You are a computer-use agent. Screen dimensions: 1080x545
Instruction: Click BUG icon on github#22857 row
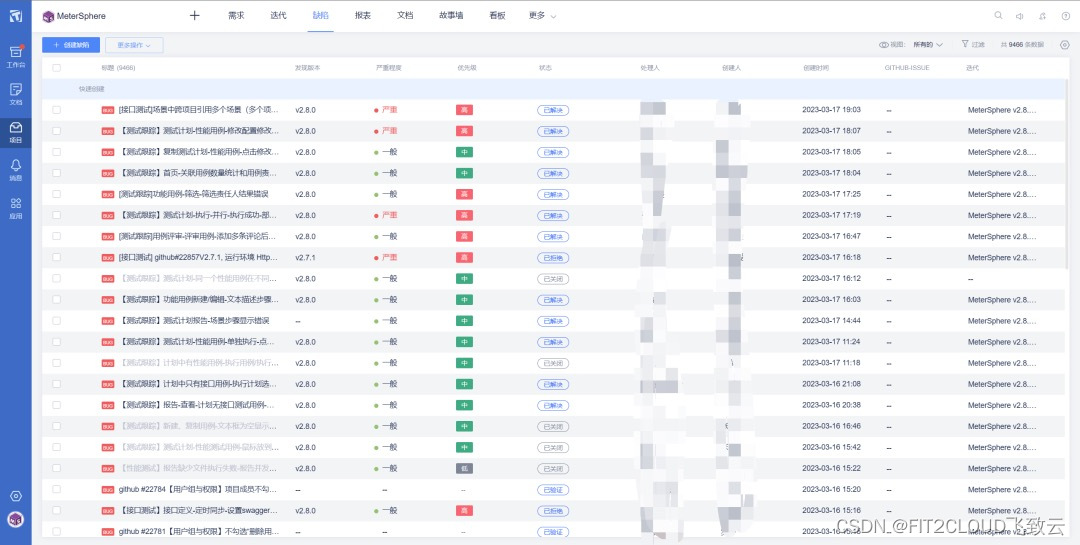107,258
